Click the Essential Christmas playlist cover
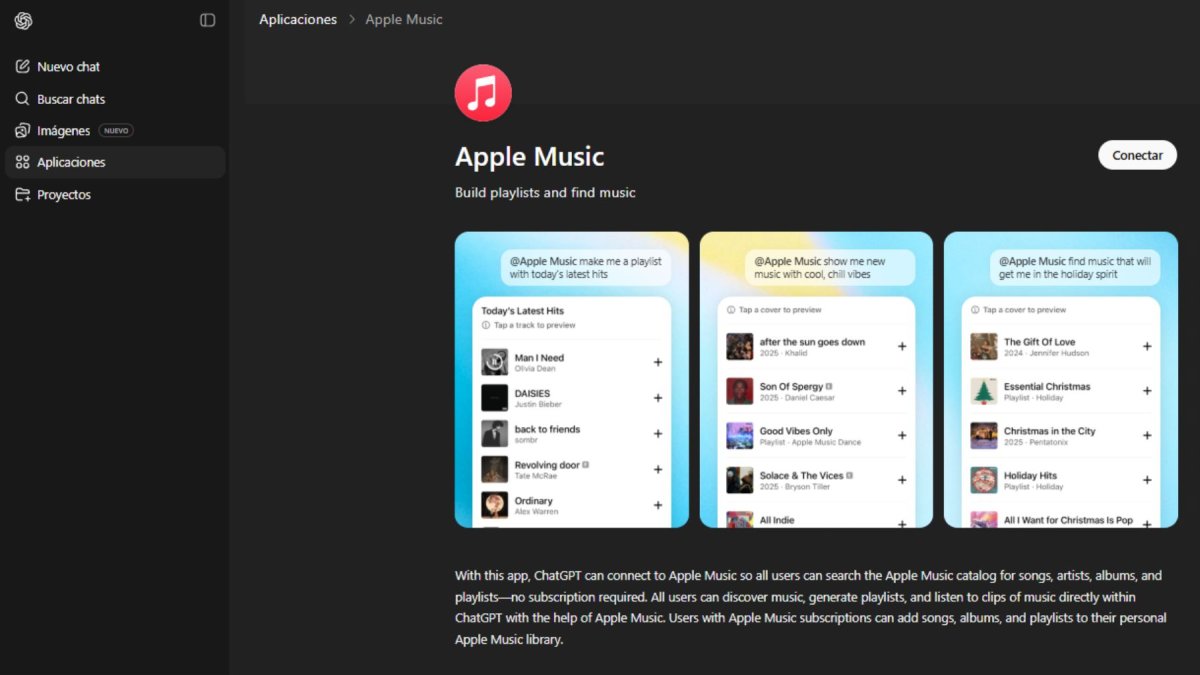The width and height of the screenshot is (1200, 675). click(x=984, y=391)
